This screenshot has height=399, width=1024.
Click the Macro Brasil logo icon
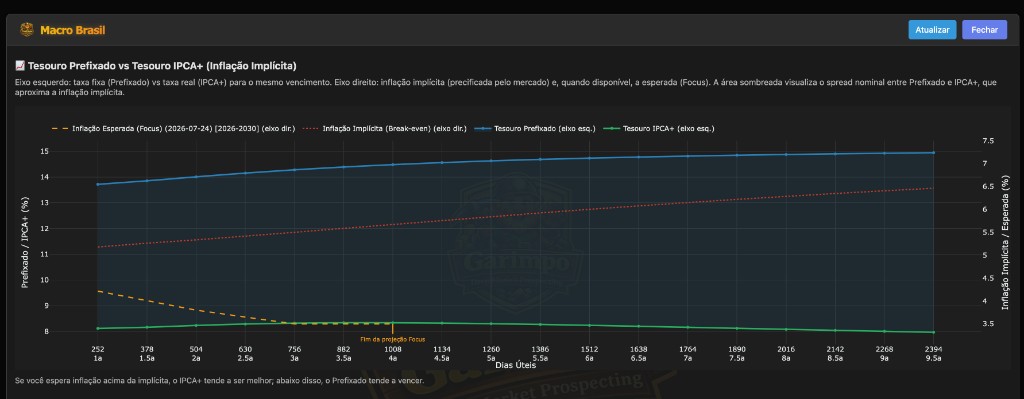27,30
